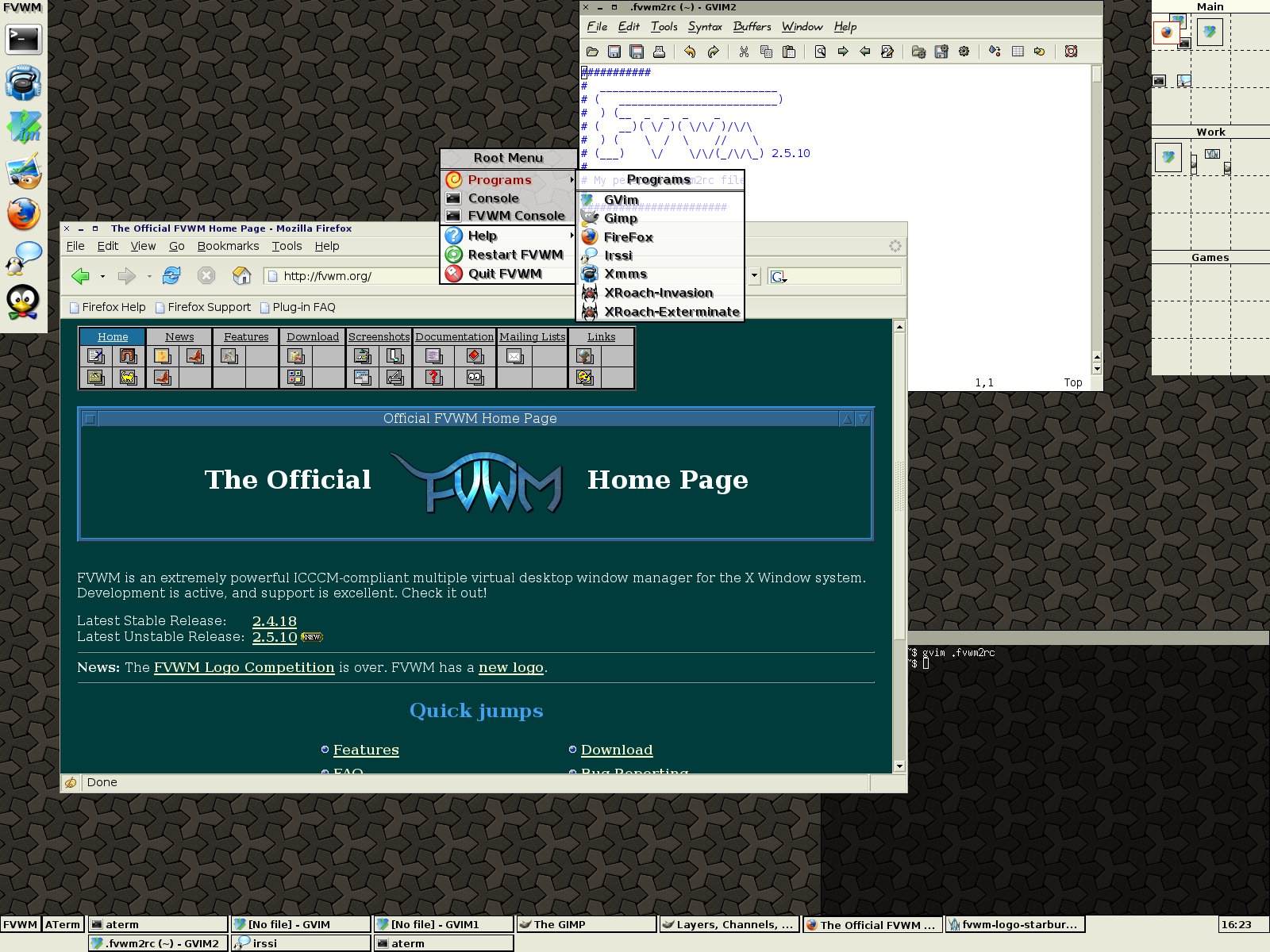Image resolution: width=1270 pixels, height=952 pixels.
Task: Click the save session icon in GVIM toolbar
Action: click(941, 52)
